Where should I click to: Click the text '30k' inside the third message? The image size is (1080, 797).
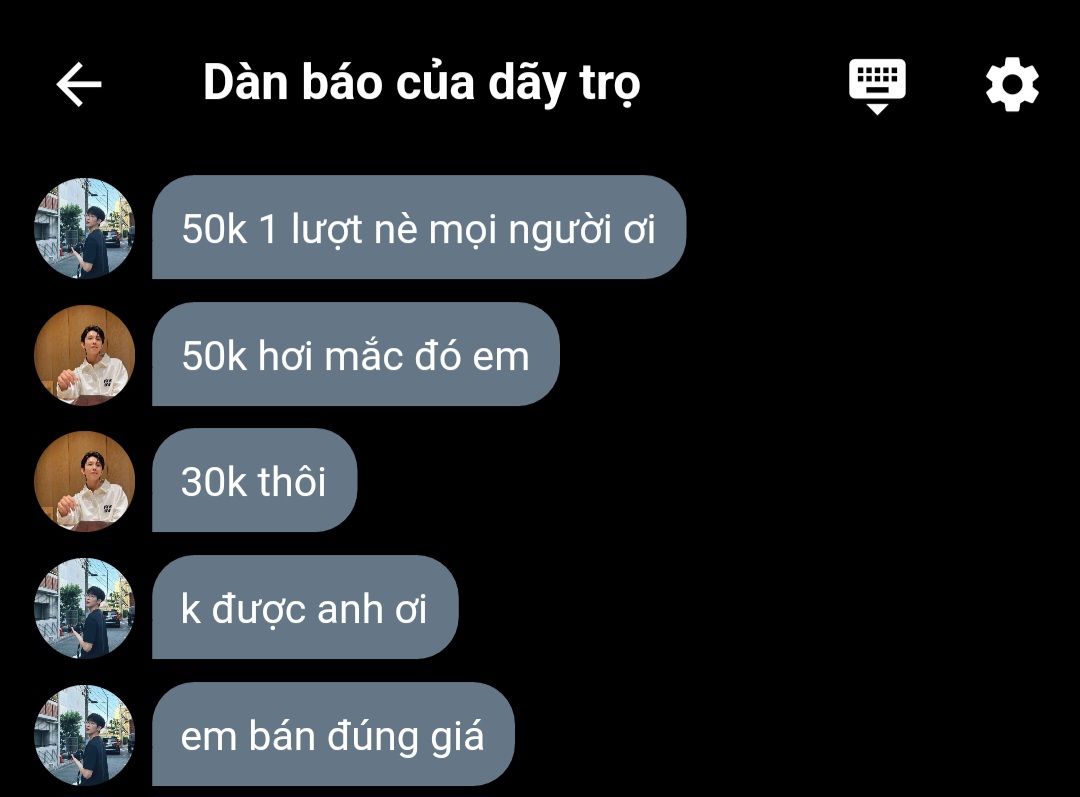(x=214, y=482)
